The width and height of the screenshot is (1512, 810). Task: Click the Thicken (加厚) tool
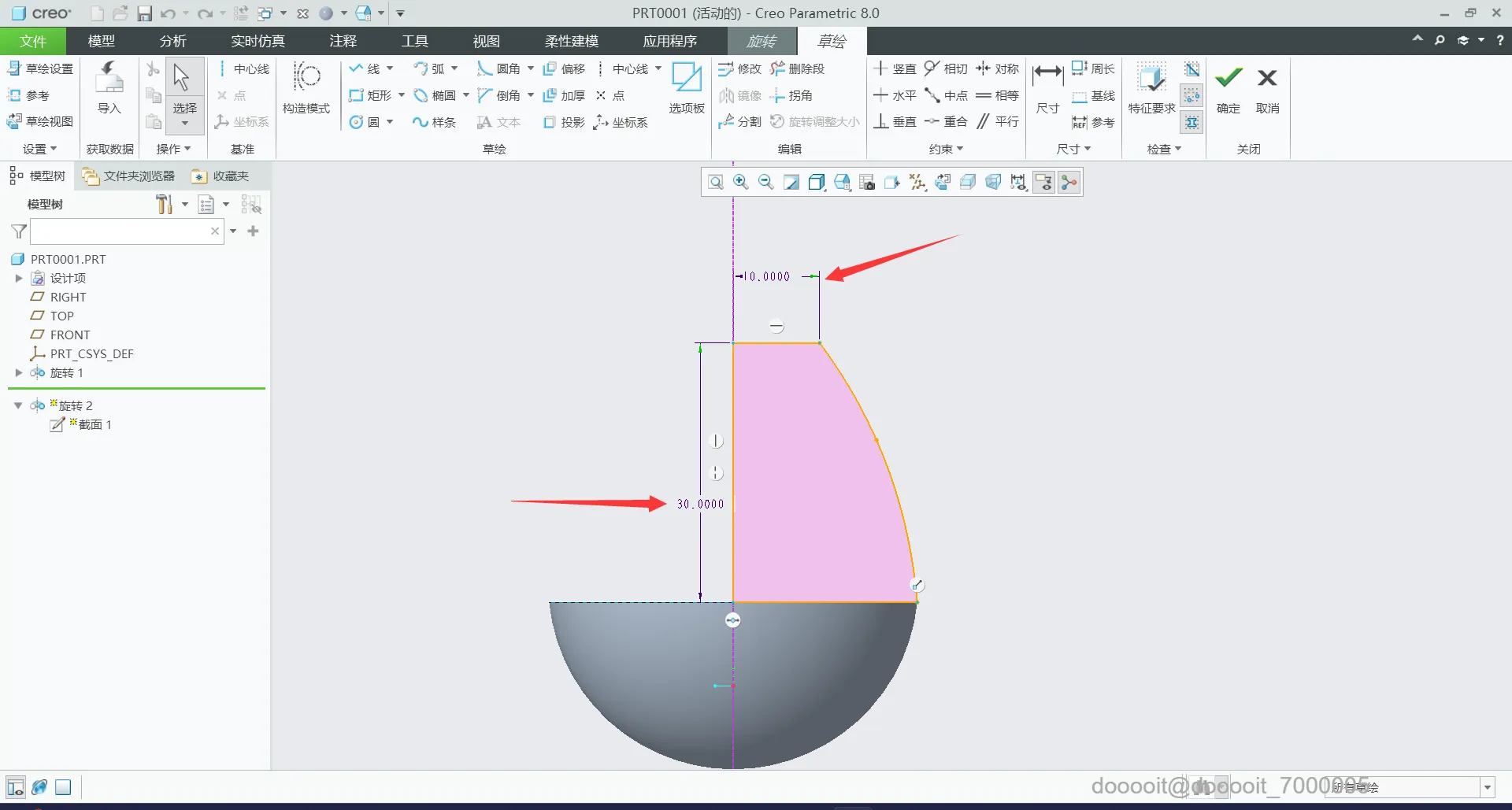(564, 96)
